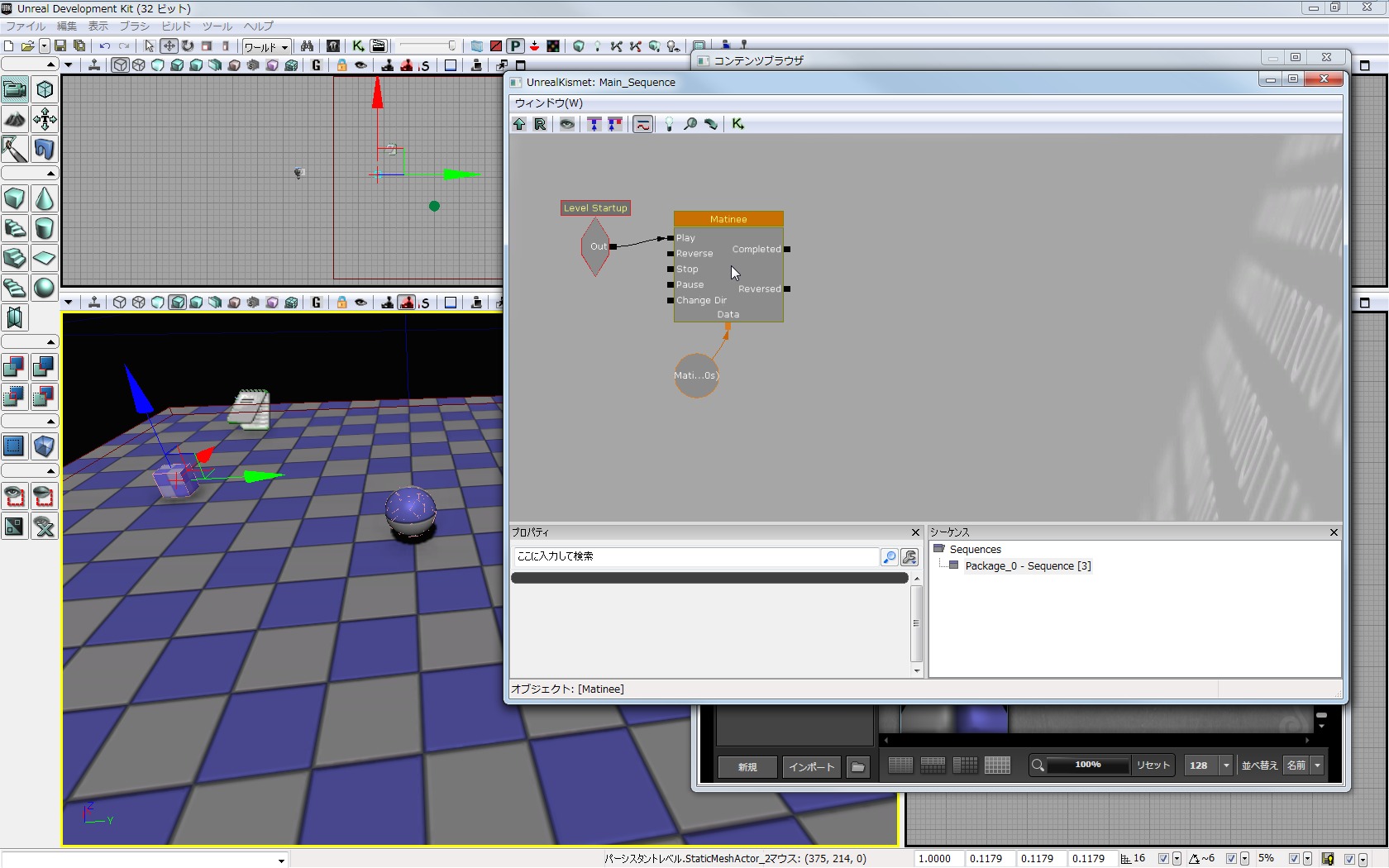Open the ビルド menu
Screen dimensions: 1389x868
[175, 26]
